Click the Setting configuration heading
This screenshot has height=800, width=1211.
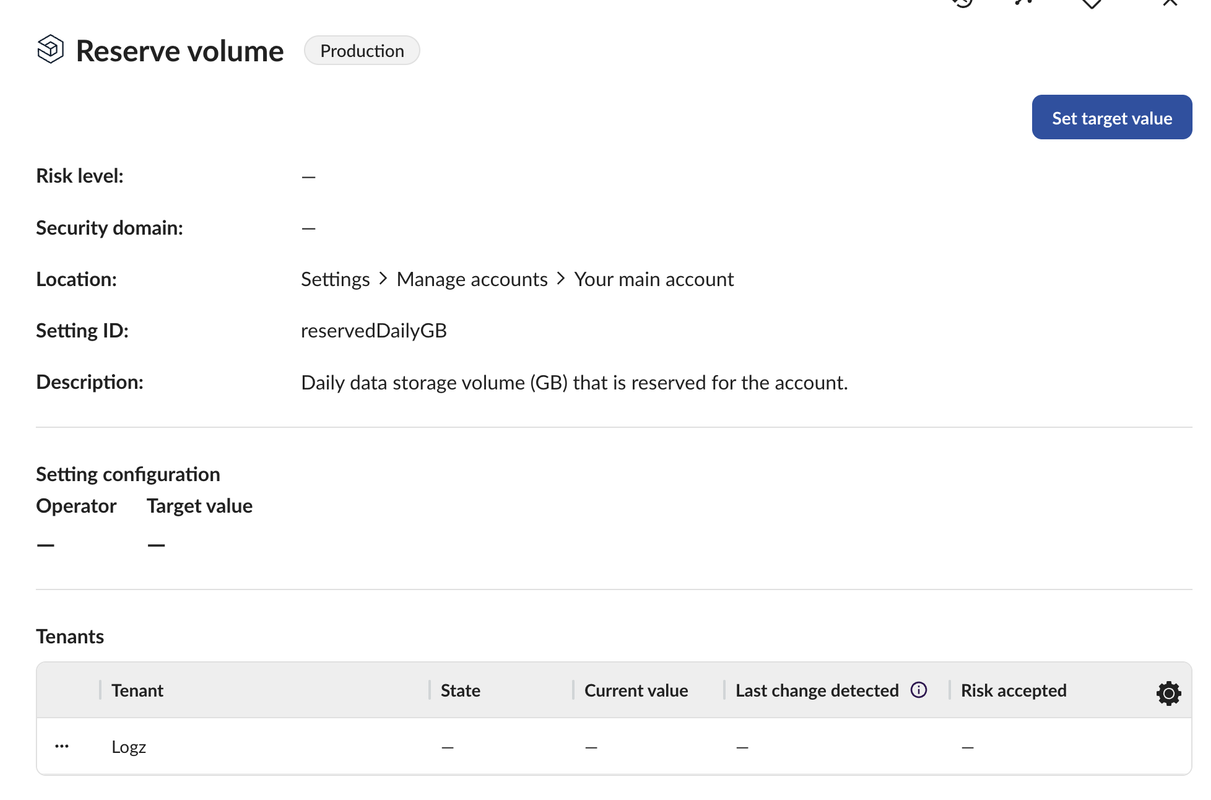click(128, 474)
